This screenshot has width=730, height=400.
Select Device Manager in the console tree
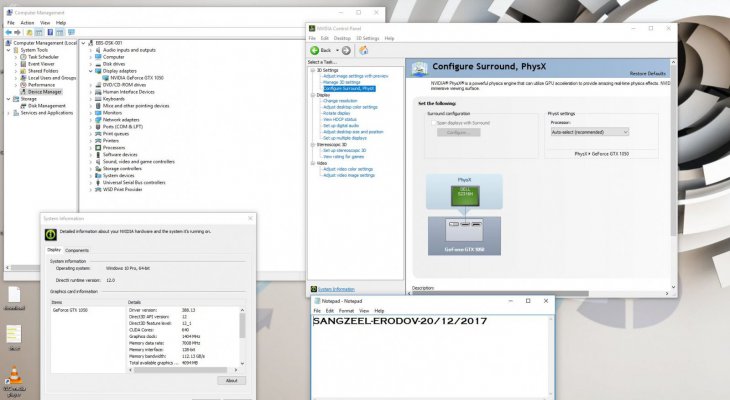click(x=45, y=92)
